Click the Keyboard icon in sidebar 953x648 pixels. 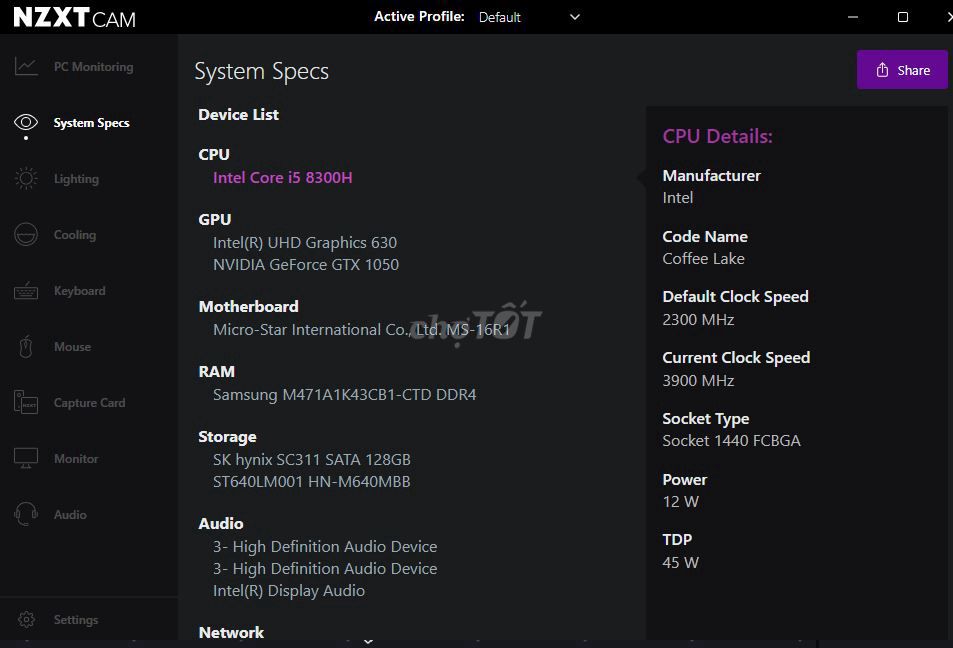[26, 291]
